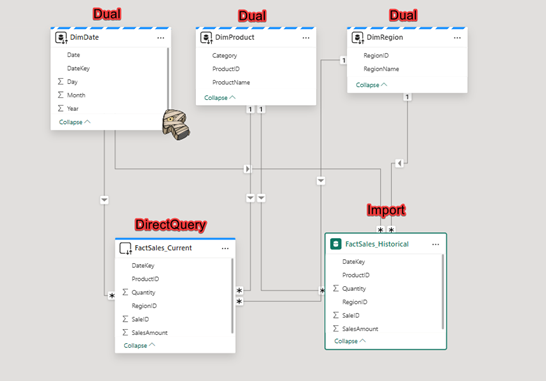Select left-pointing filter arrow below DimRegion

pyautogui.click(x=399, y=163)
